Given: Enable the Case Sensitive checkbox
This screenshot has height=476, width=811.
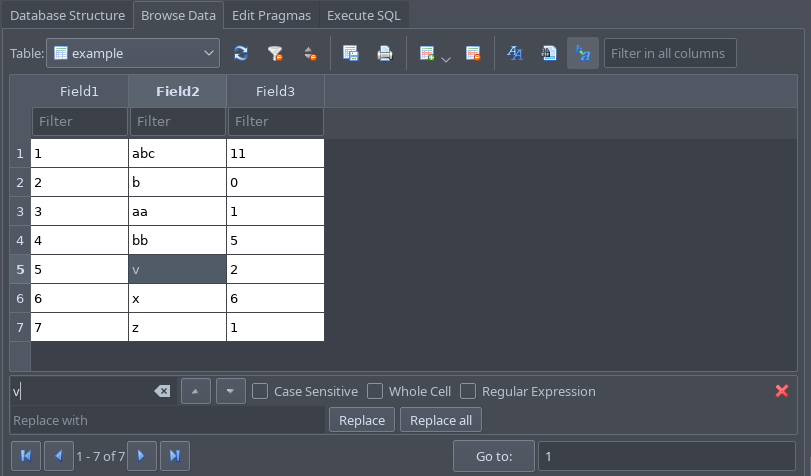Looking at the screenshot, I should [260, 391].
